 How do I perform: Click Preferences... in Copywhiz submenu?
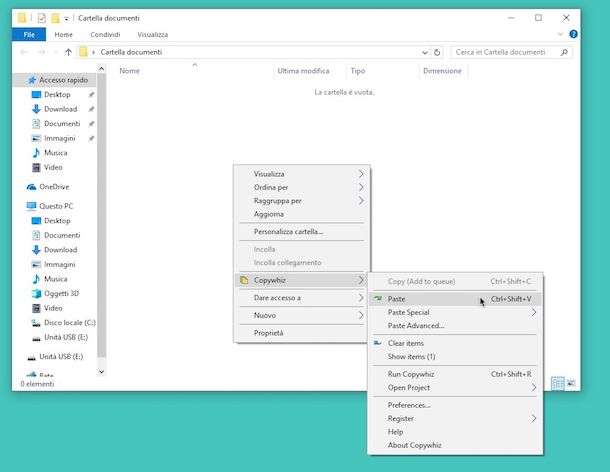tap(455, 405)
